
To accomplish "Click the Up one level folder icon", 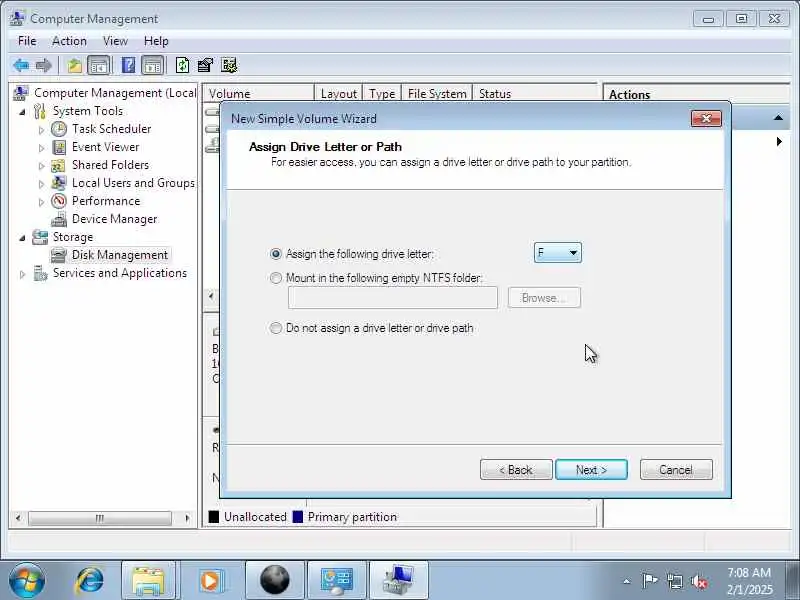I will [74, 65].
